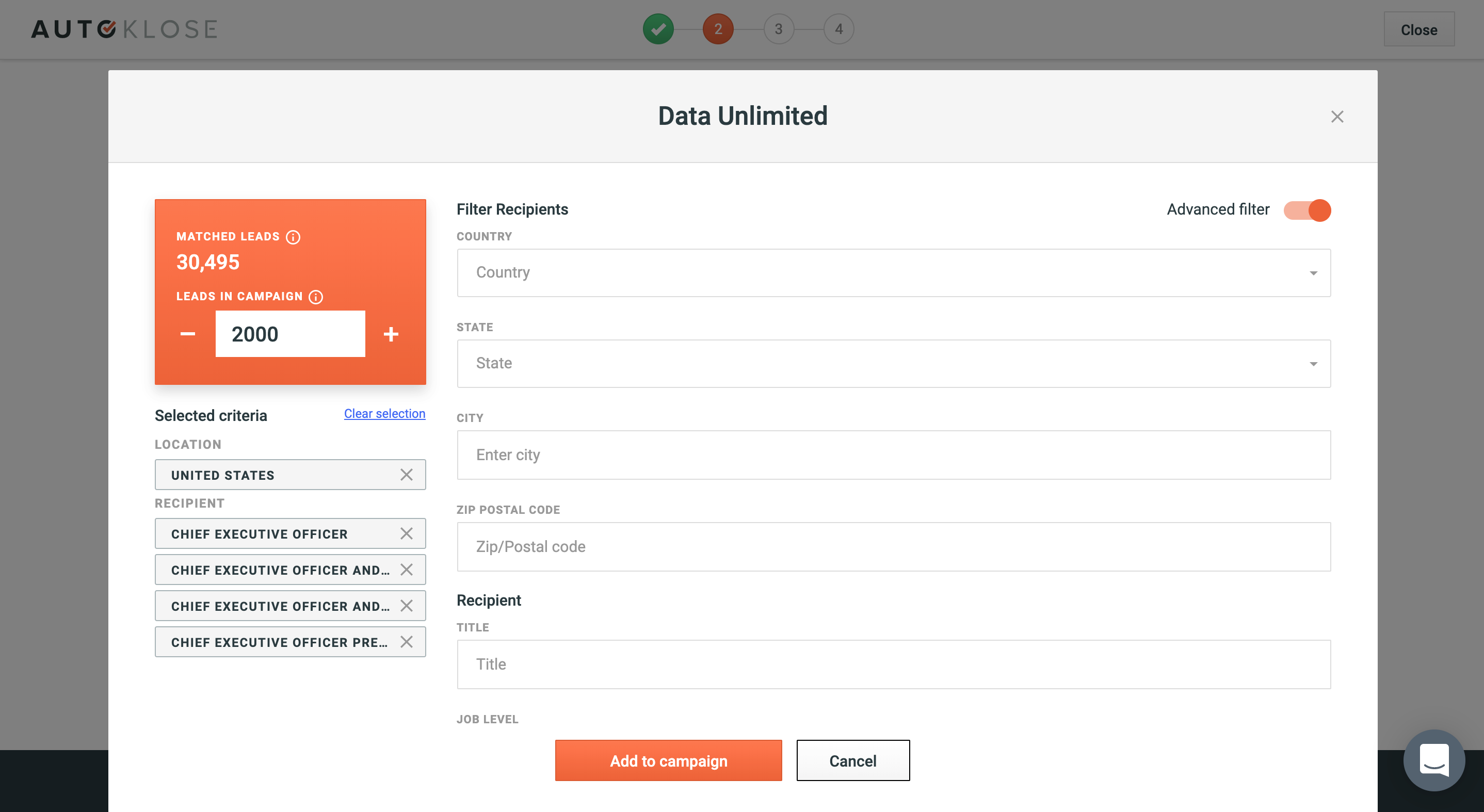Image resolution: width=1484 pixels, height=812 pixels.
Task: Focus the Enter city input field
Action: coord(893,455)
